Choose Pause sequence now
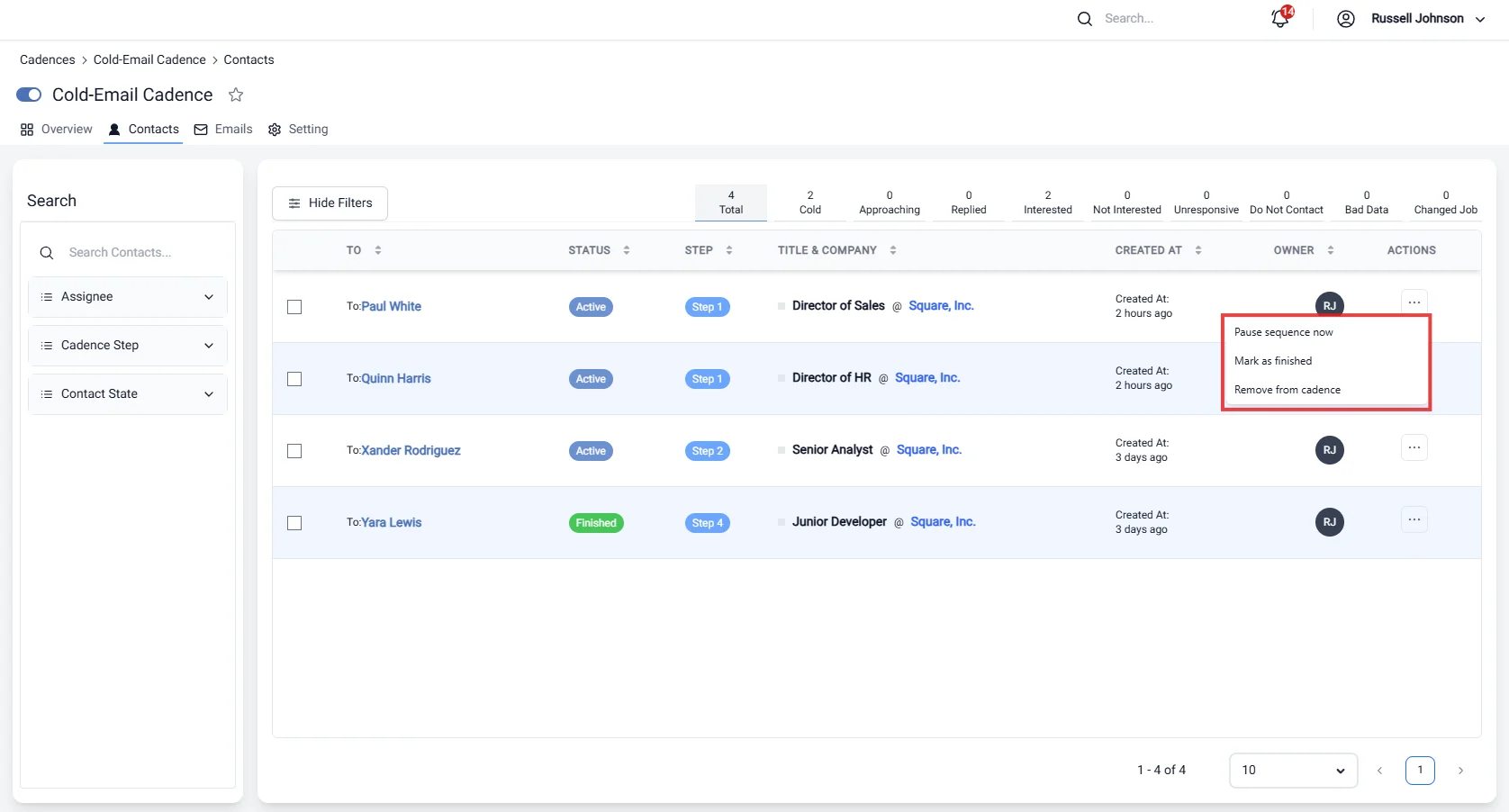The image size is (1509, 812). (x=1283, y=332)
